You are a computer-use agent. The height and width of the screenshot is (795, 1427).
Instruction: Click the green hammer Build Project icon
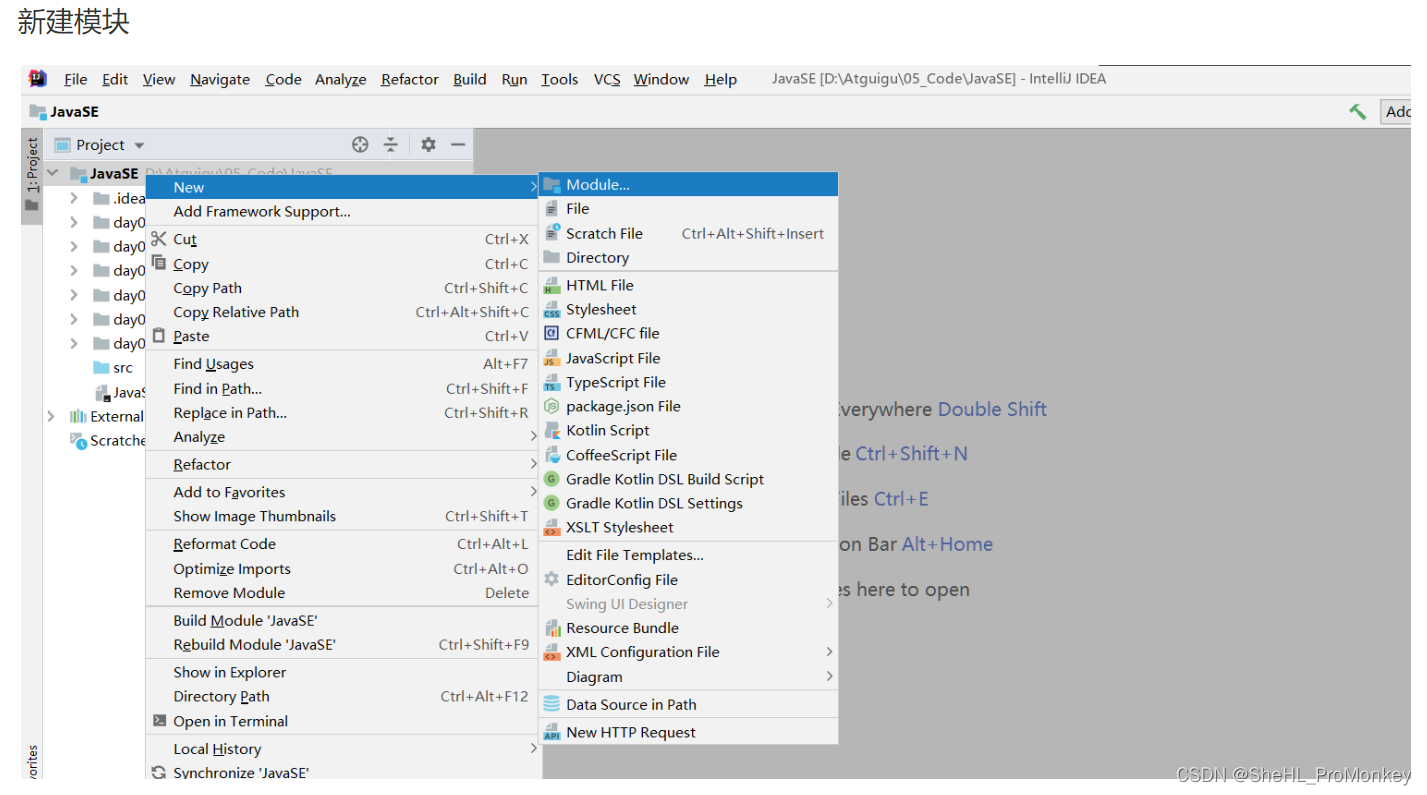click(1357, 111)
